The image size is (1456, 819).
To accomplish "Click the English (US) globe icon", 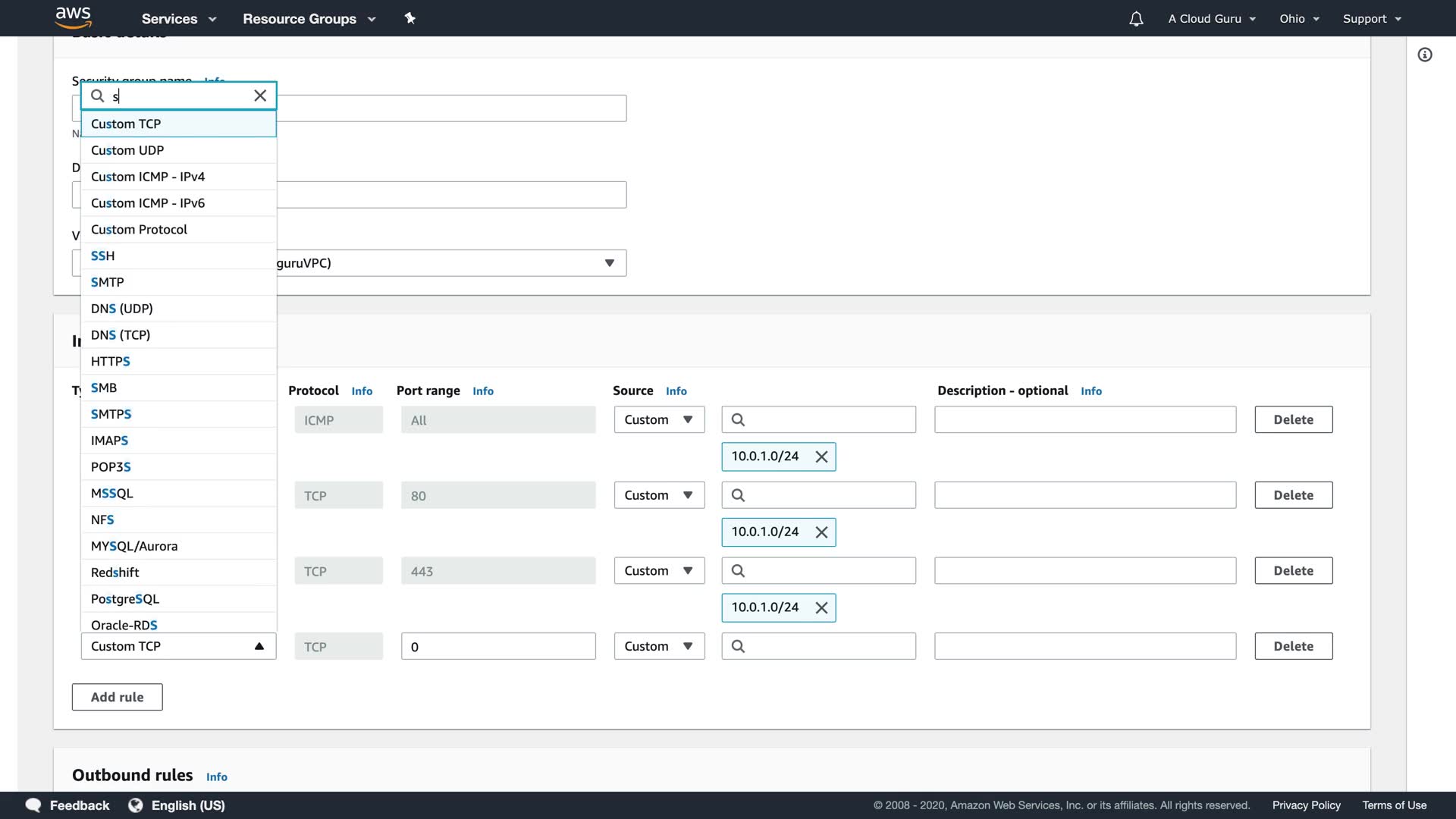I will [x=136, y=805].
